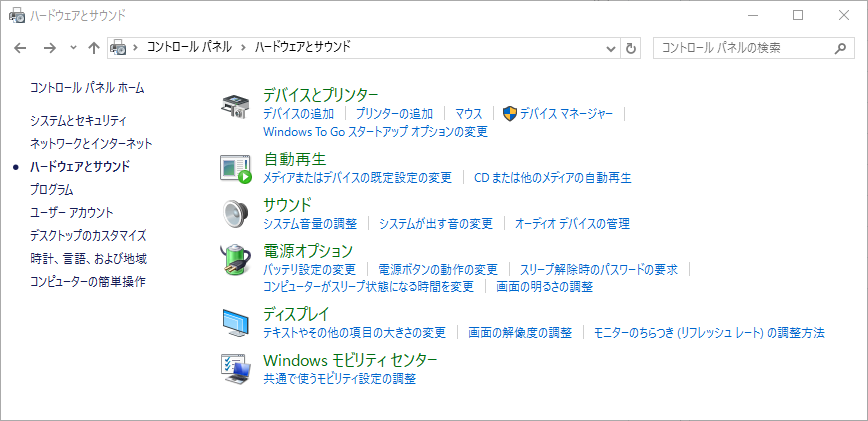Open デバイス マネージャー link
This screenshot has height=421, width=868.
[x=566, y=114]
